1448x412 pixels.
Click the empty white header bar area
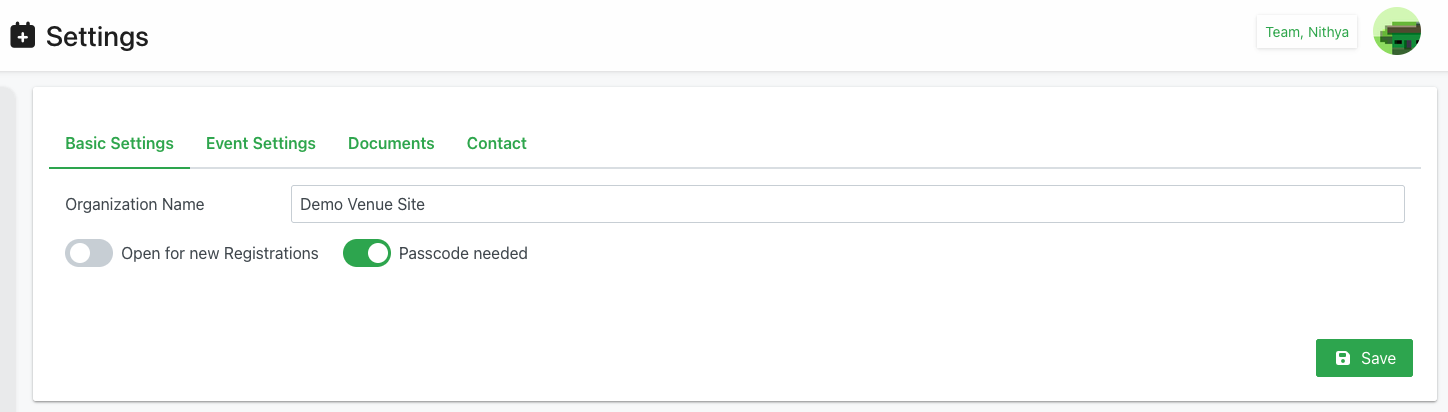[700, 36]
